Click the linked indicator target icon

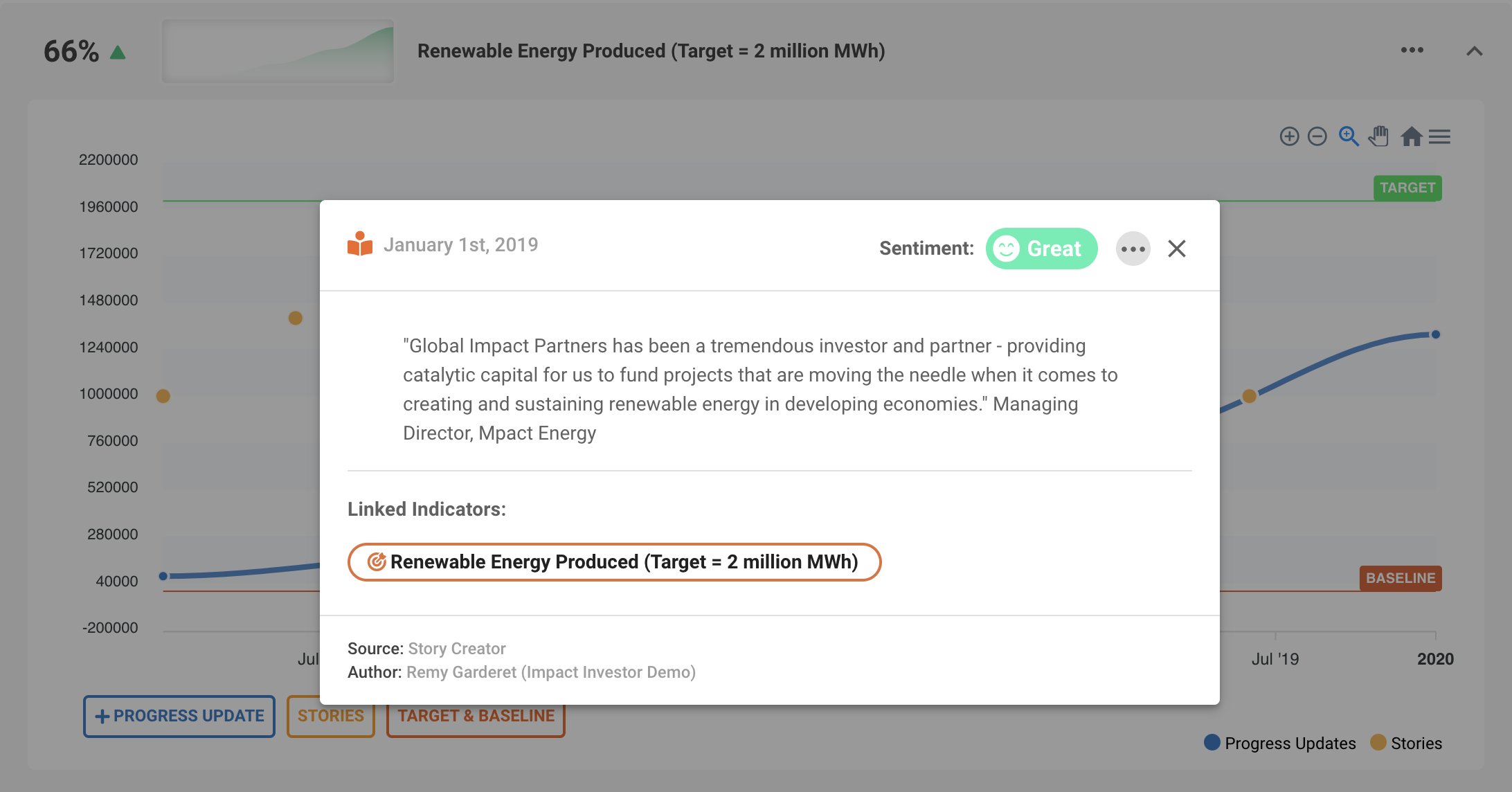point(375,561)
